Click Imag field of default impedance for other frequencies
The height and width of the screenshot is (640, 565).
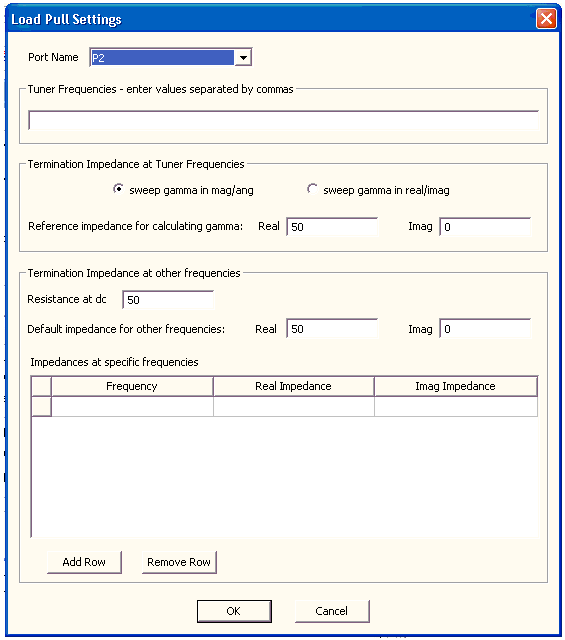pos(485,329)
